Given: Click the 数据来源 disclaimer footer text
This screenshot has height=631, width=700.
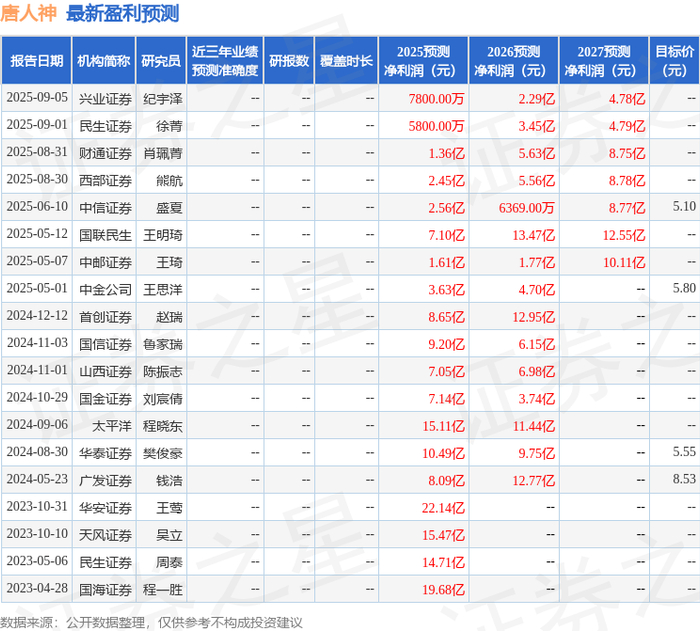Looking at the screenshot, I should pyautogui.click(x=151, y=623).
